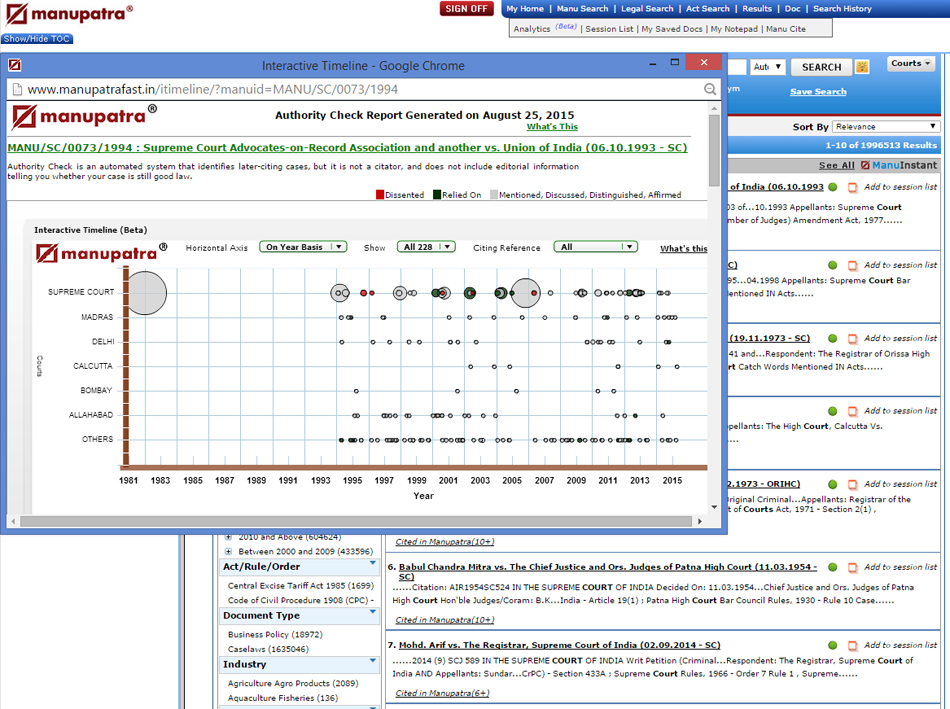This screenshot has width=950, height=709.
Task: Click the popup horizontal scrollbar thumb
Action: pos(356,521)
